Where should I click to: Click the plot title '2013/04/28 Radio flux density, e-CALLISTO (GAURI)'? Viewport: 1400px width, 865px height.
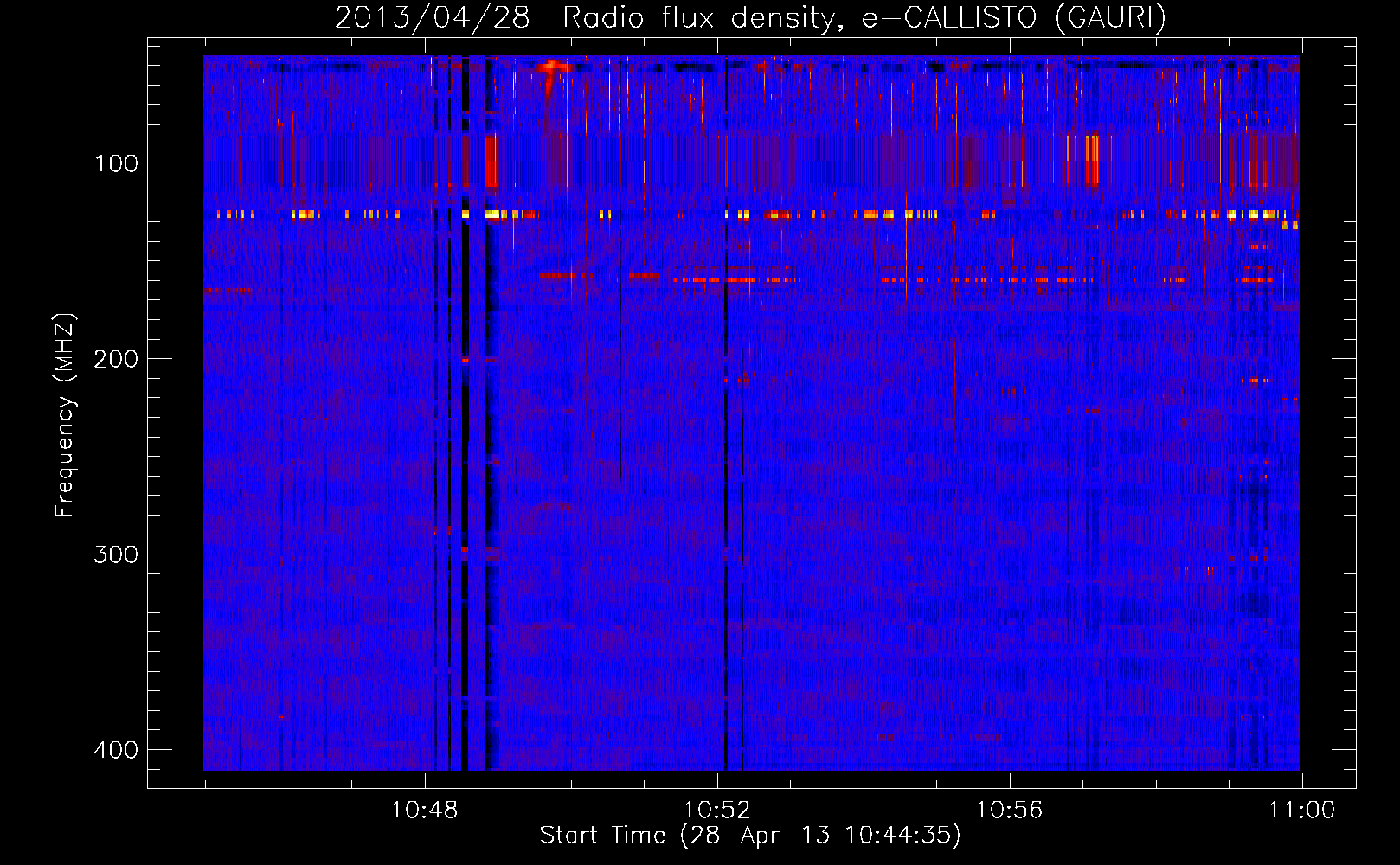click(750, 17)
